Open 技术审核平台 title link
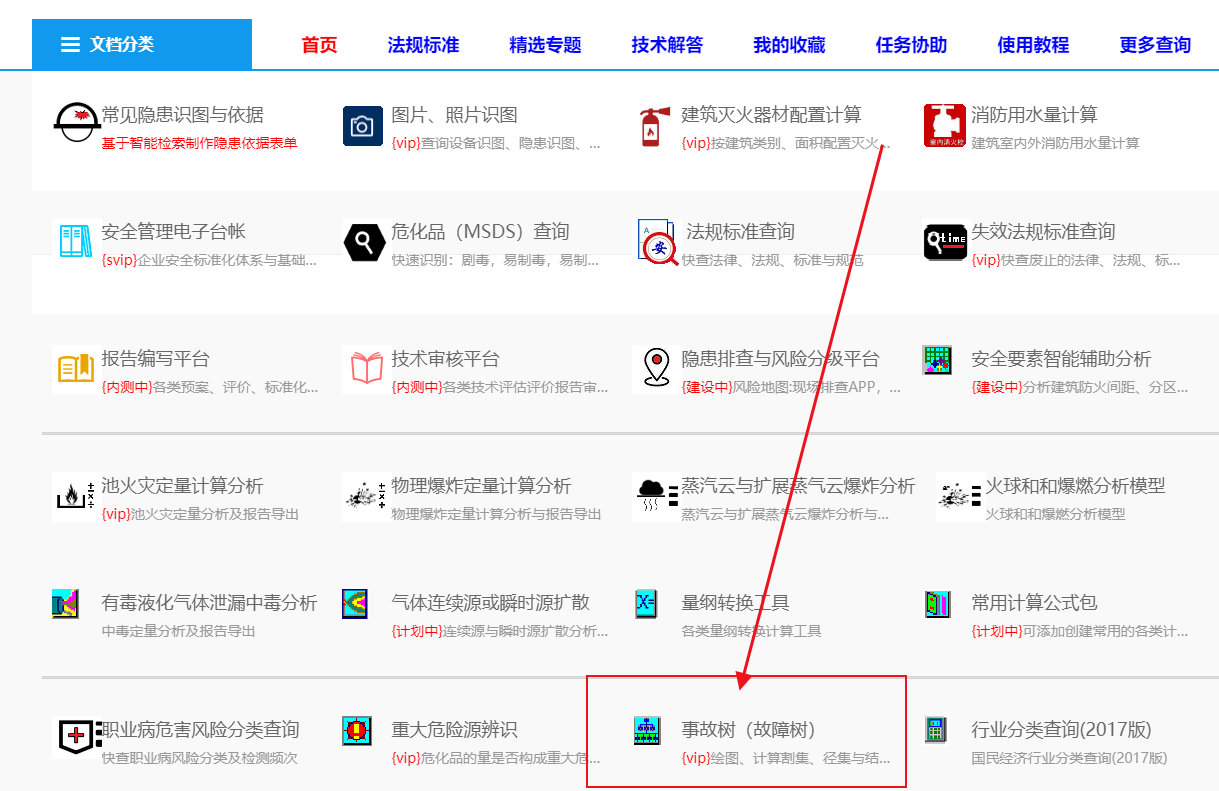Screen dimensions: 1219x791 445,358
